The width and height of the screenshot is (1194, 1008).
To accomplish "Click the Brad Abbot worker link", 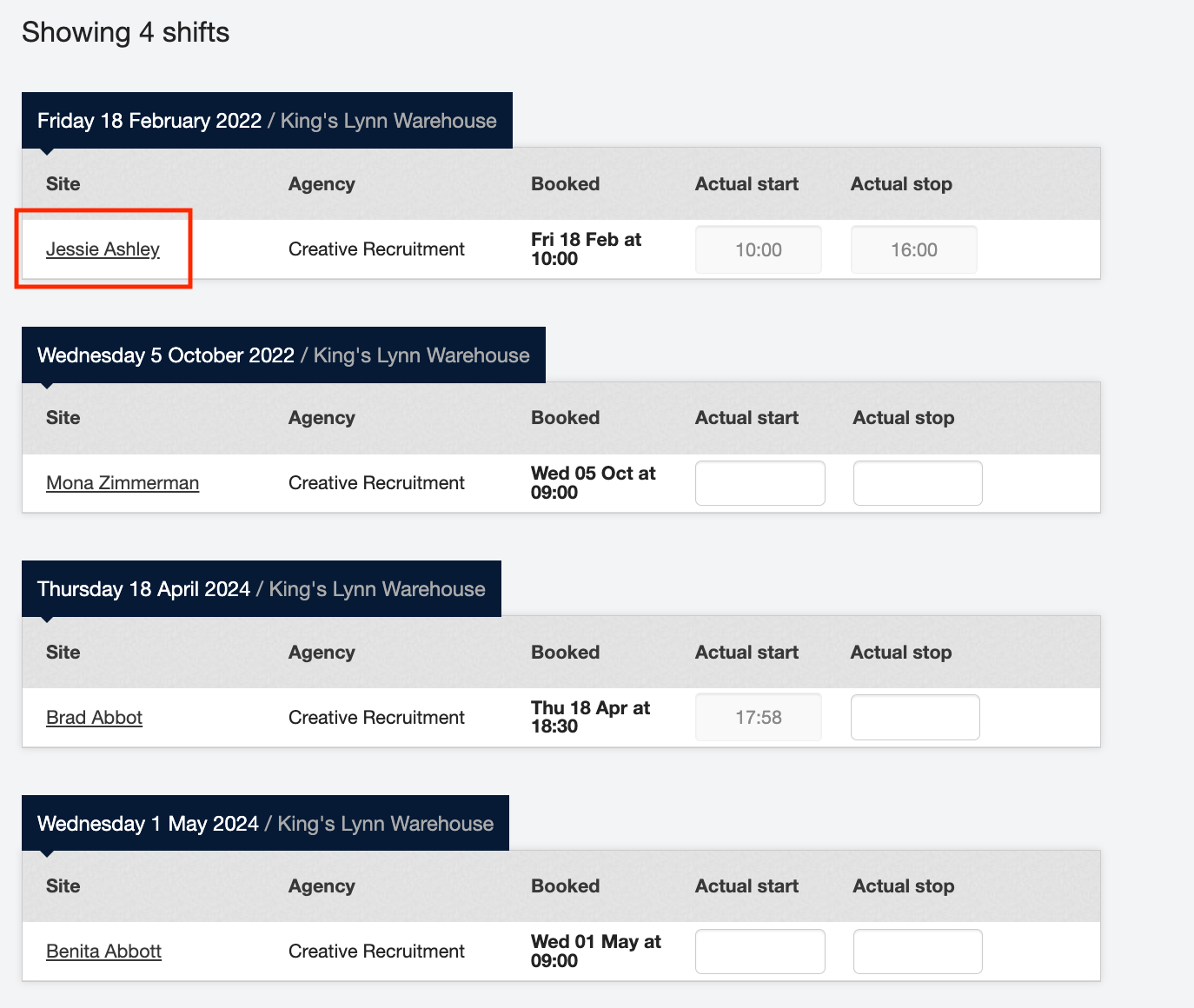I will (94, 718).
